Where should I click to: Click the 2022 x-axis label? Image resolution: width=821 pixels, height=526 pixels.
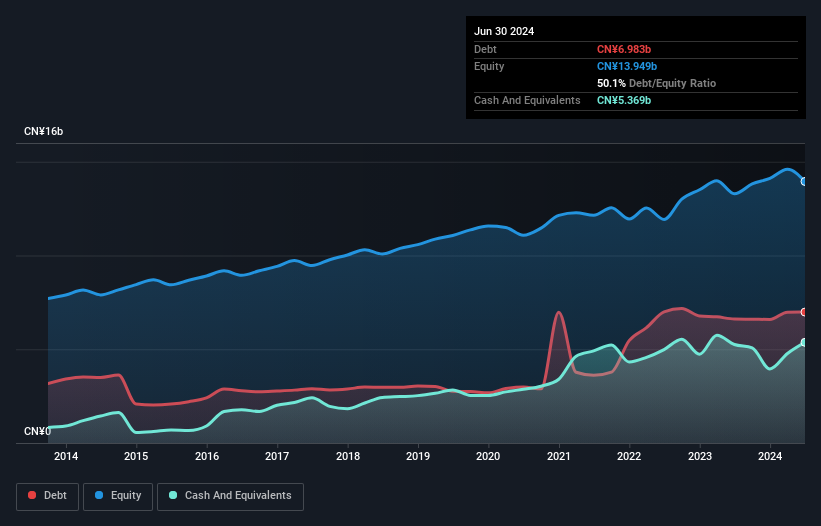(x=629, y=456)
